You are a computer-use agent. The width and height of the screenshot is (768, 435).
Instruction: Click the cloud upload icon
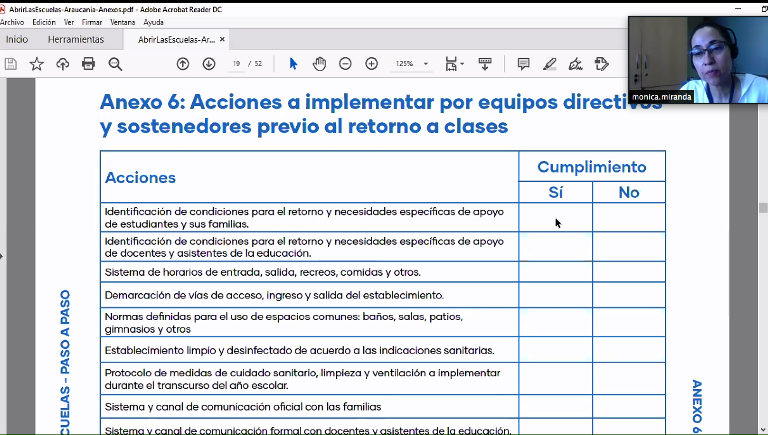tap(63, 64)
